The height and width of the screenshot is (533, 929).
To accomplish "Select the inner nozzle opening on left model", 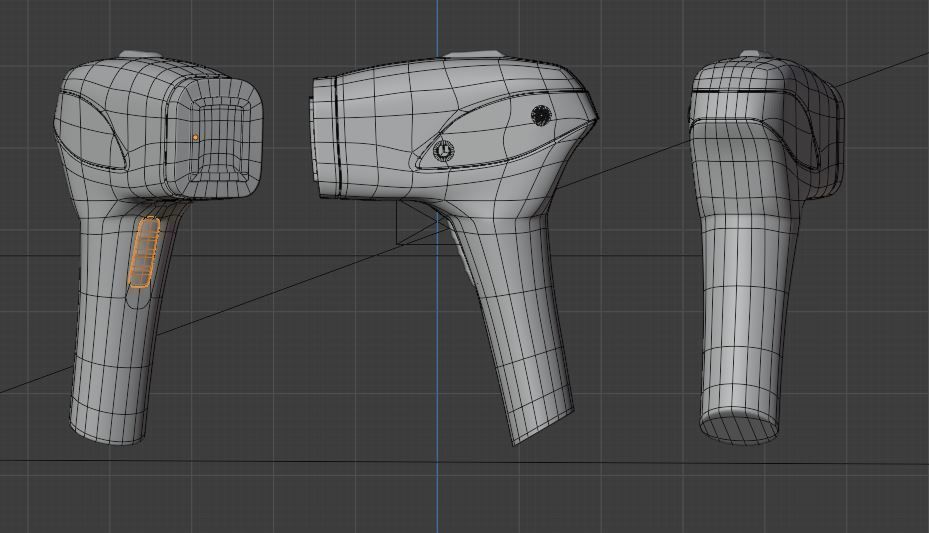I will [x=219, y=139].
